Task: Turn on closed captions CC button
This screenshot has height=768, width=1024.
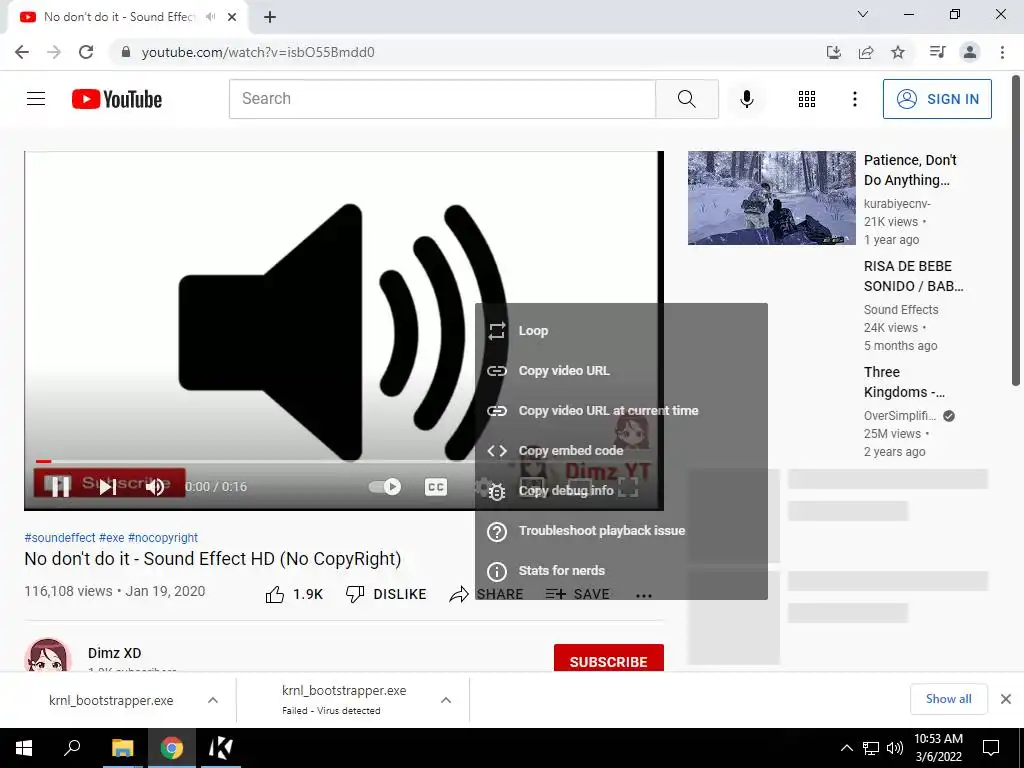Action: point(436,487)
